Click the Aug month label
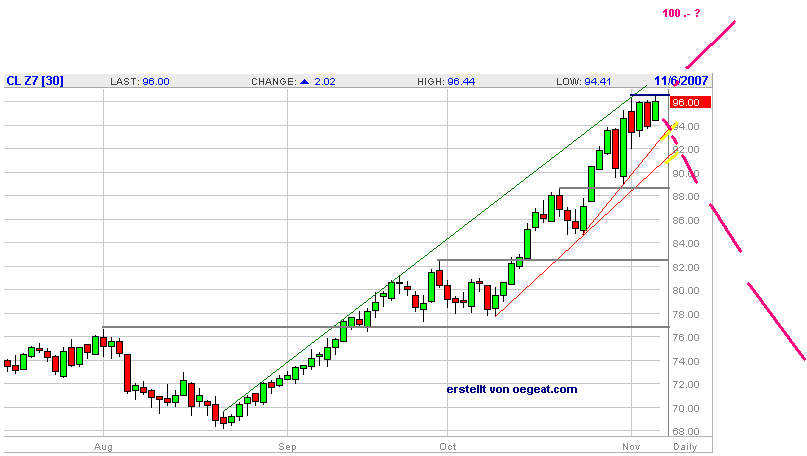 103,447
